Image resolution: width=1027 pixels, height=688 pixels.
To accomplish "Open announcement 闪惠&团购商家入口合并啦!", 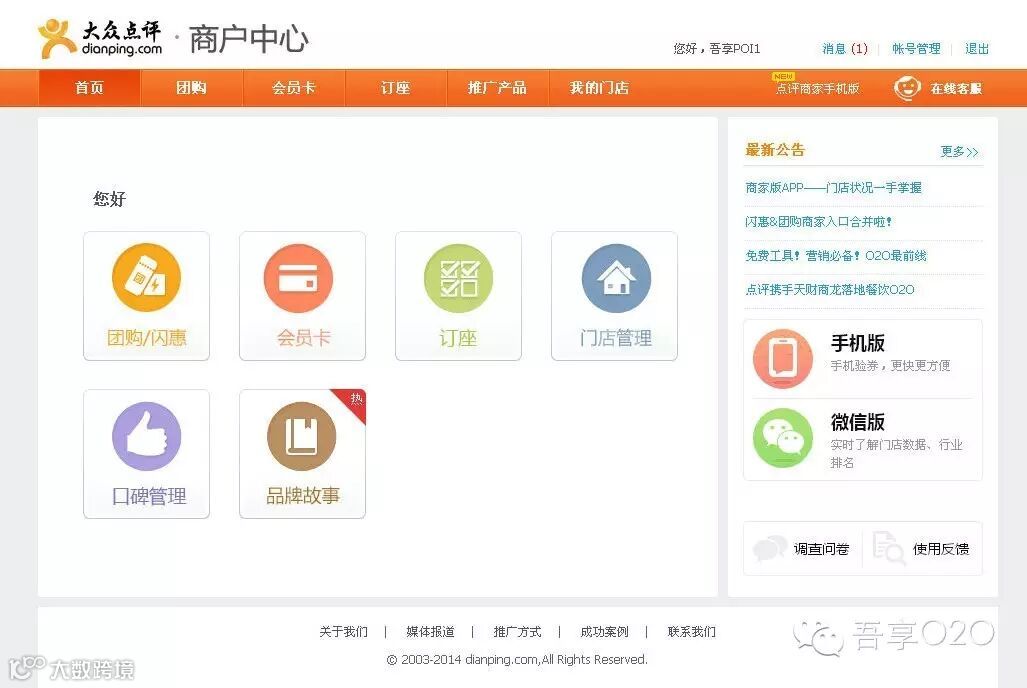I will pyautogui.click(x=819, y=221).
